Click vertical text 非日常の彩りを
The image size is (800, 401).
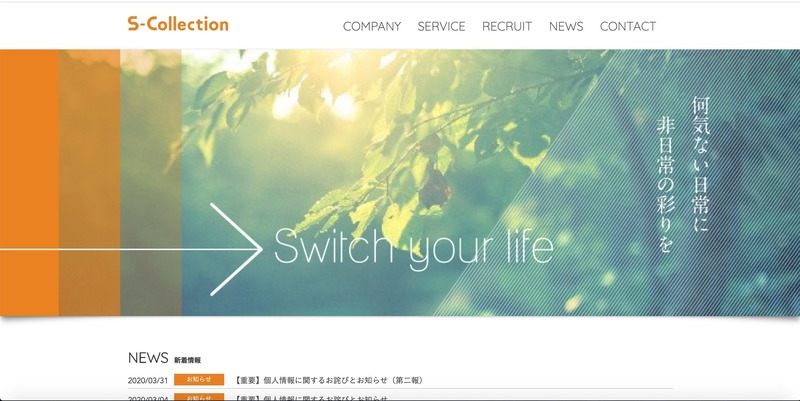[666, 184]
